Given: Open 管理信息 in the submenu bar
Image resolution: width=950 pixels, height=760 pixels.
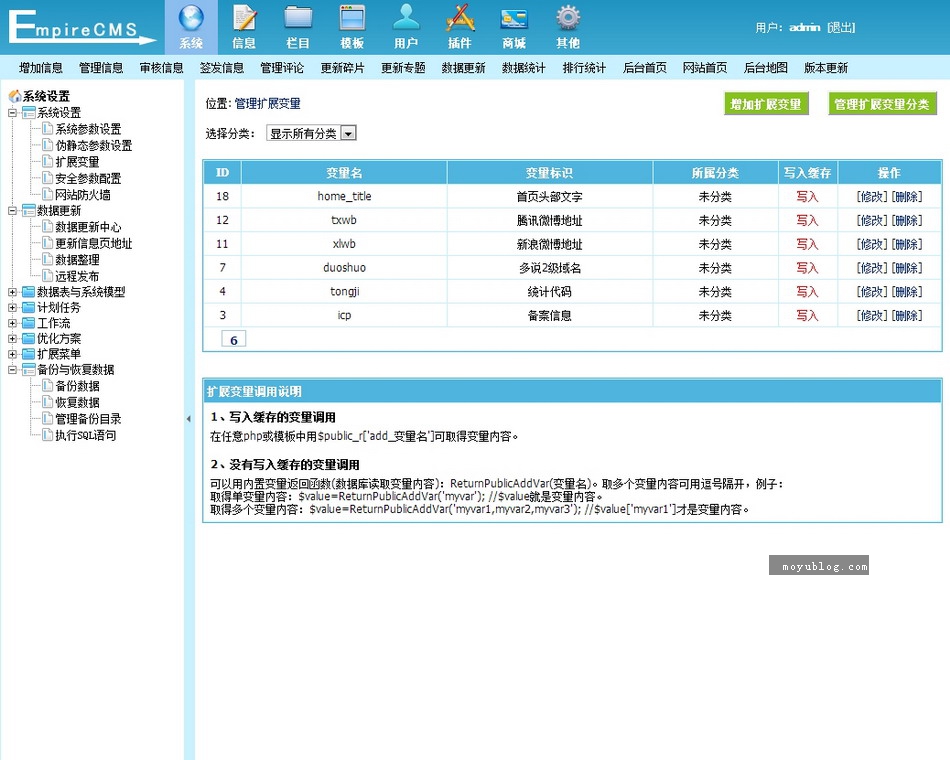Looking at the screenshot, I should coord(101,68).
